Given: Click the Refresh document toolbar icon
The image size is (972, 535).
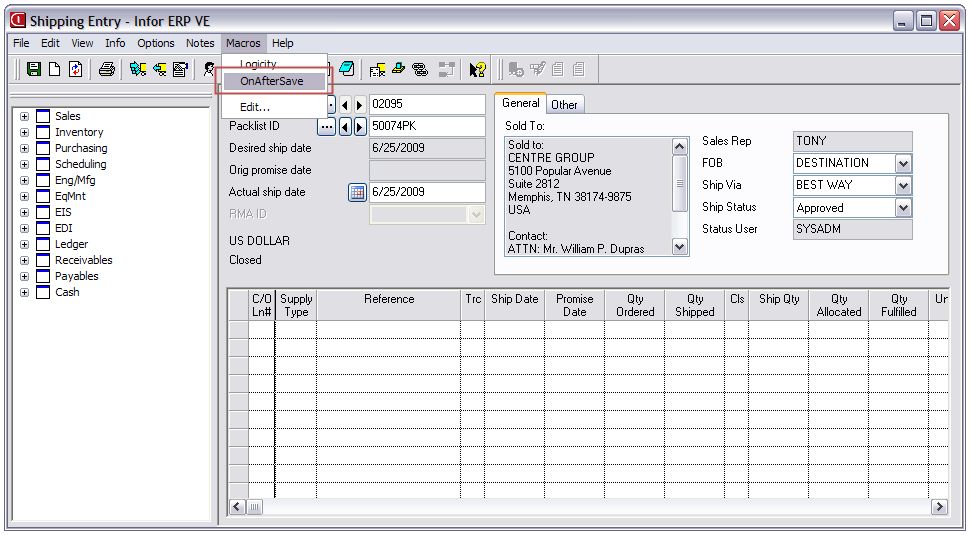Looking at the screenshot, I should 76,69.
